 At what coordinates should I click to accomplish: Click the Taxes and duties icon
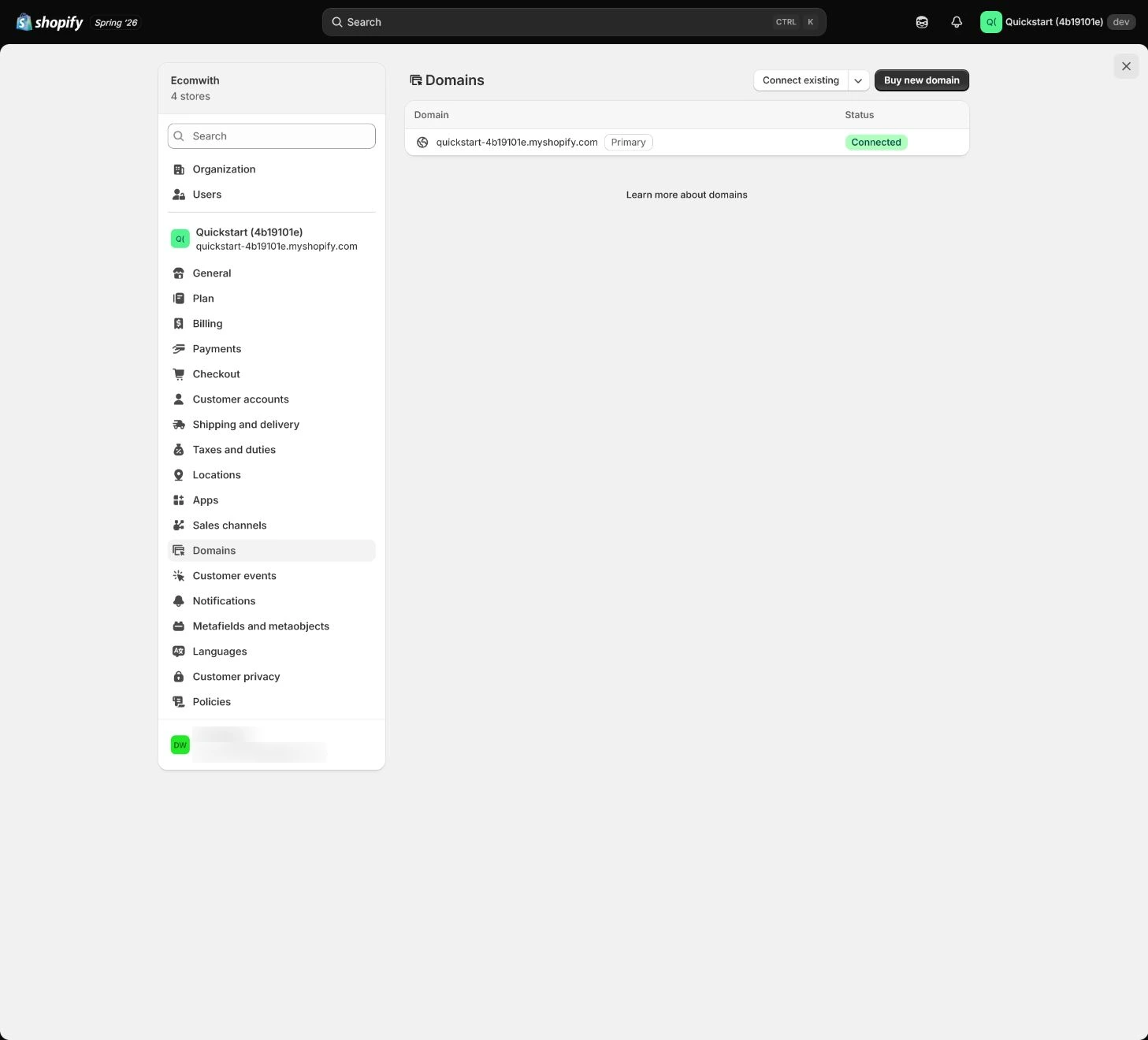coord(179,450)
